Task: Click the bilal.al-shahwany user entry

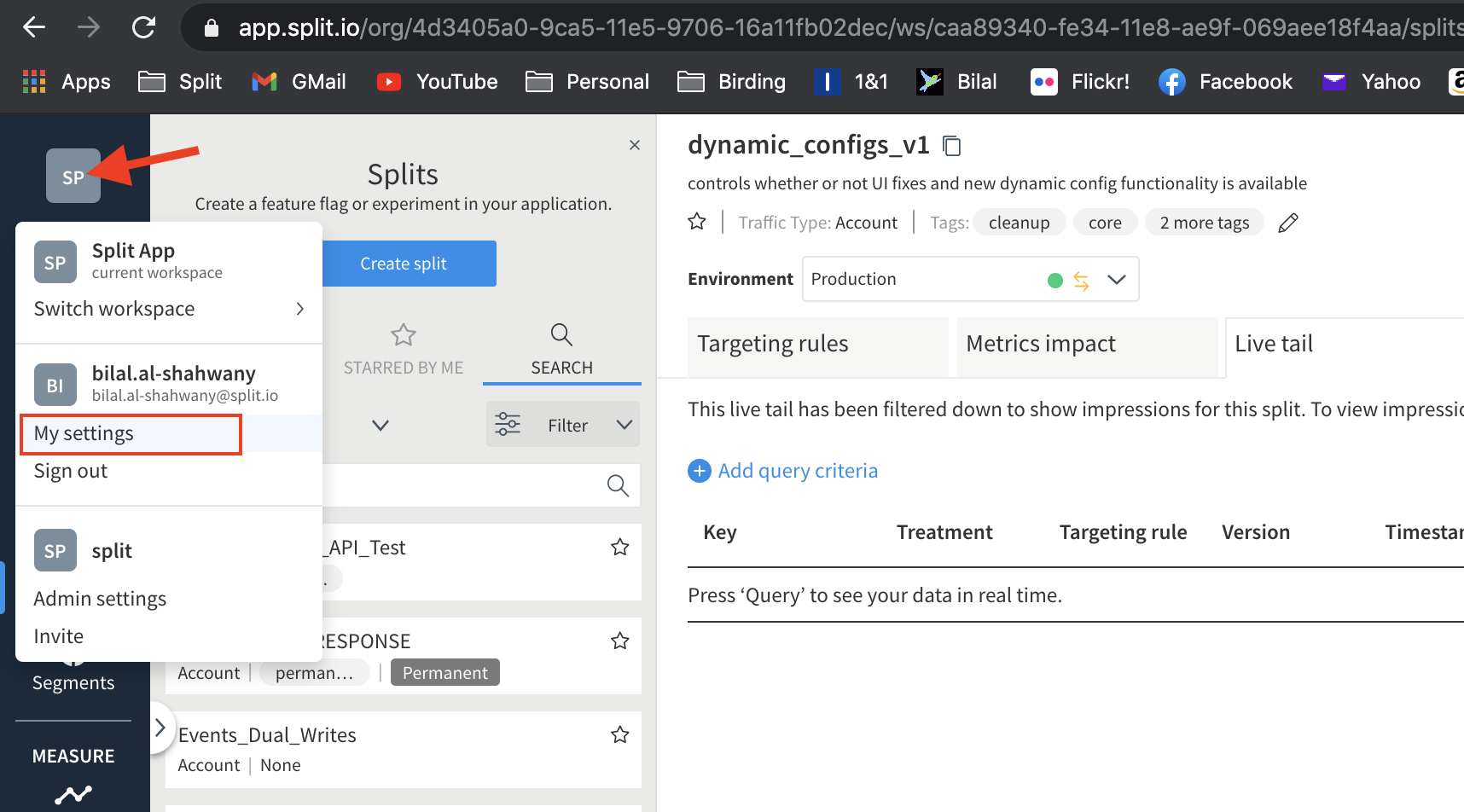Action: point(169,384)
